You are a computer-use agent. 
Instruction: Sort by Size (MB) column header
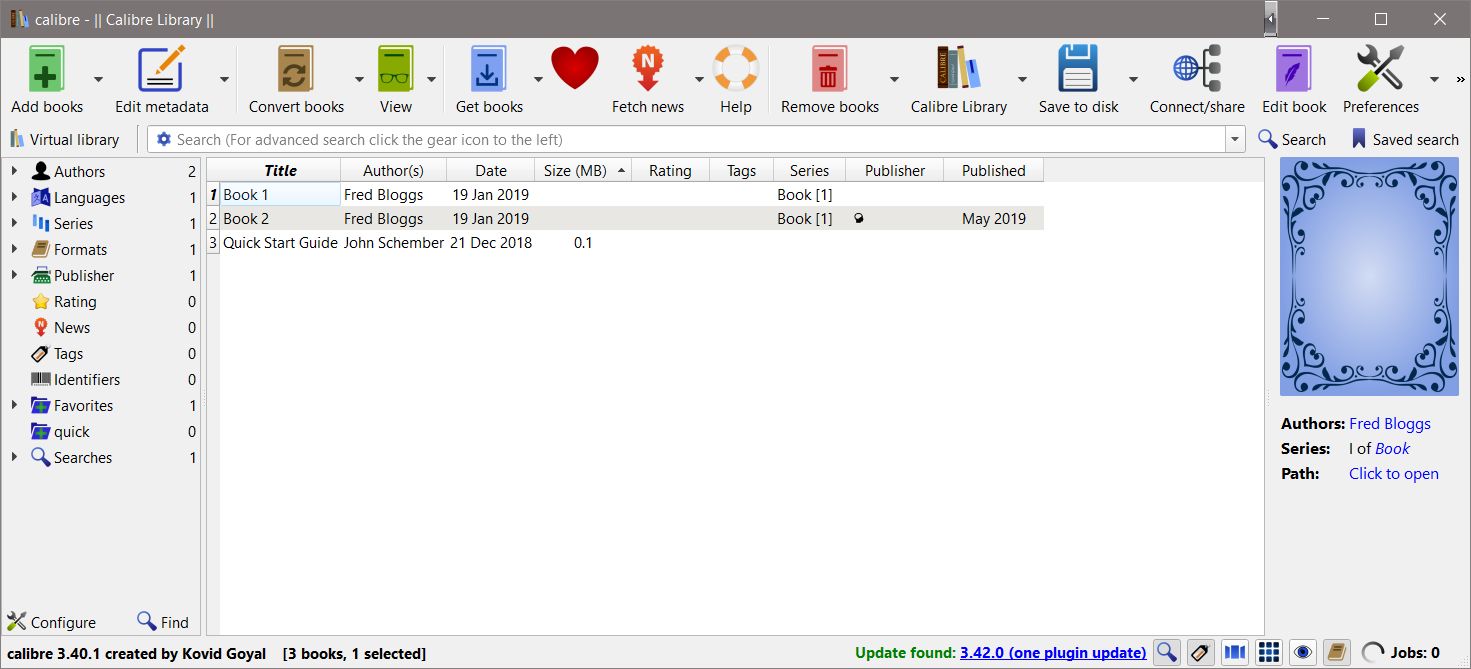(583, 171)
